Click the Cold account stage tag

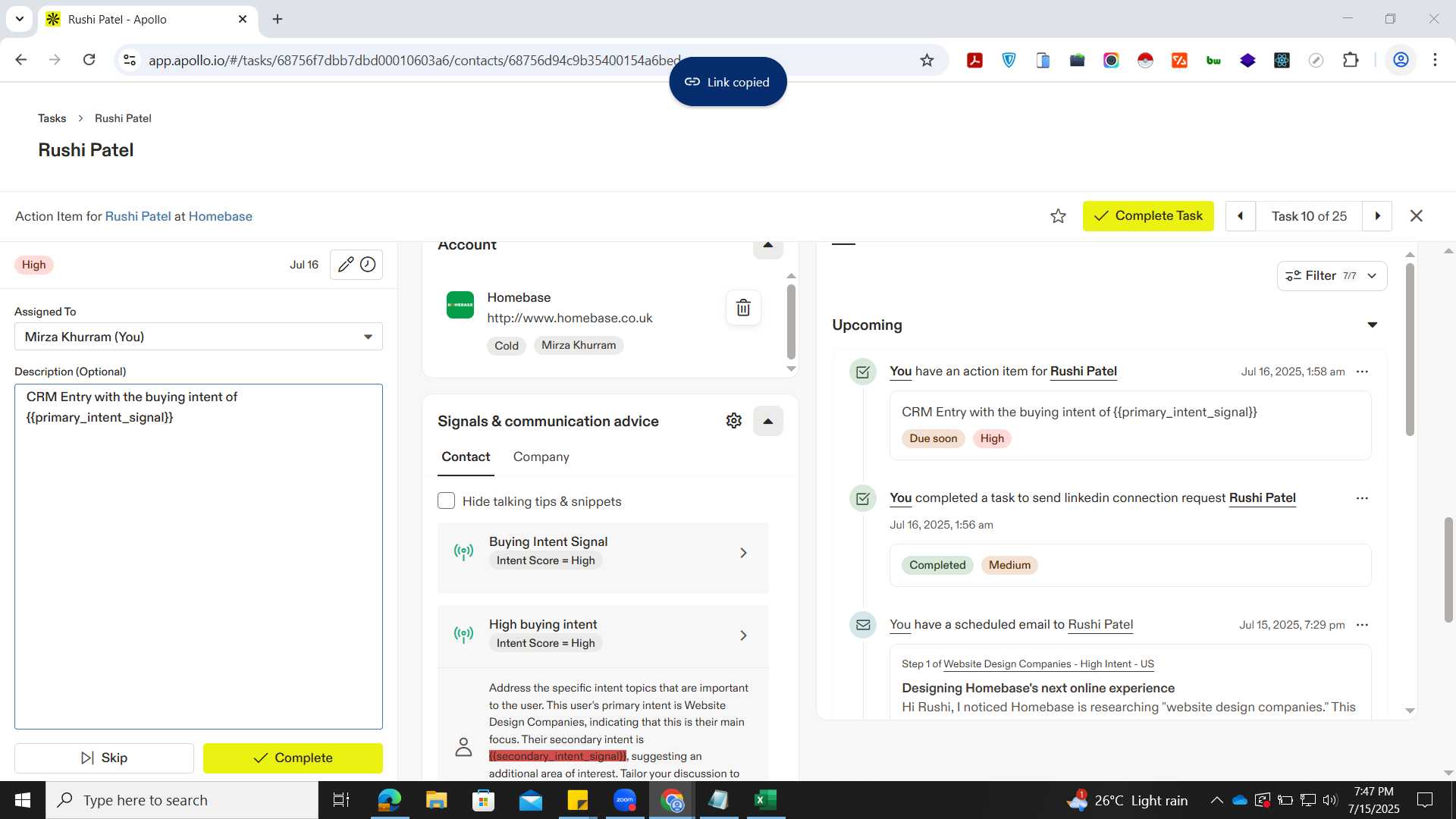click(x=507, y=346)
